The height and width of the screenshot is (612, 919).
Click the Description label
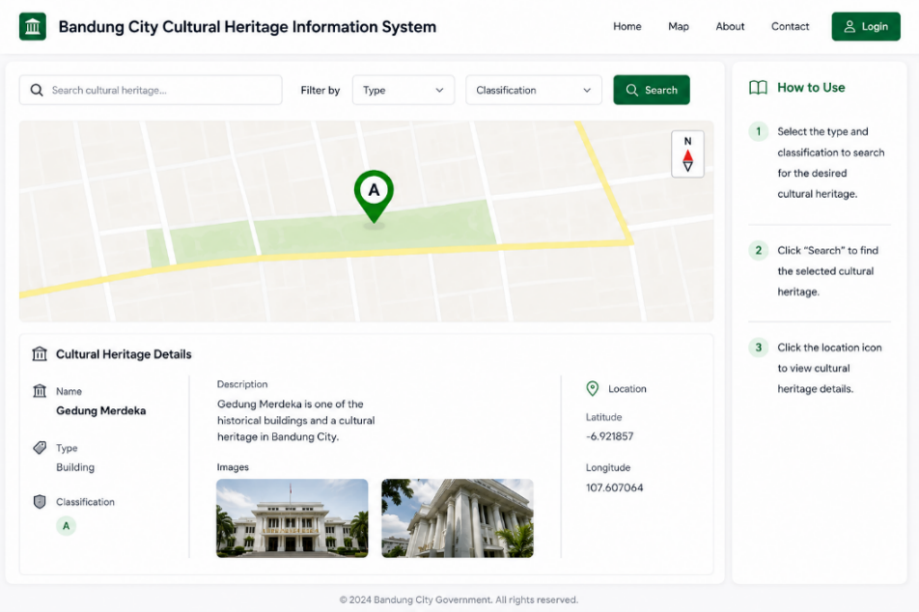click(242, 384)
